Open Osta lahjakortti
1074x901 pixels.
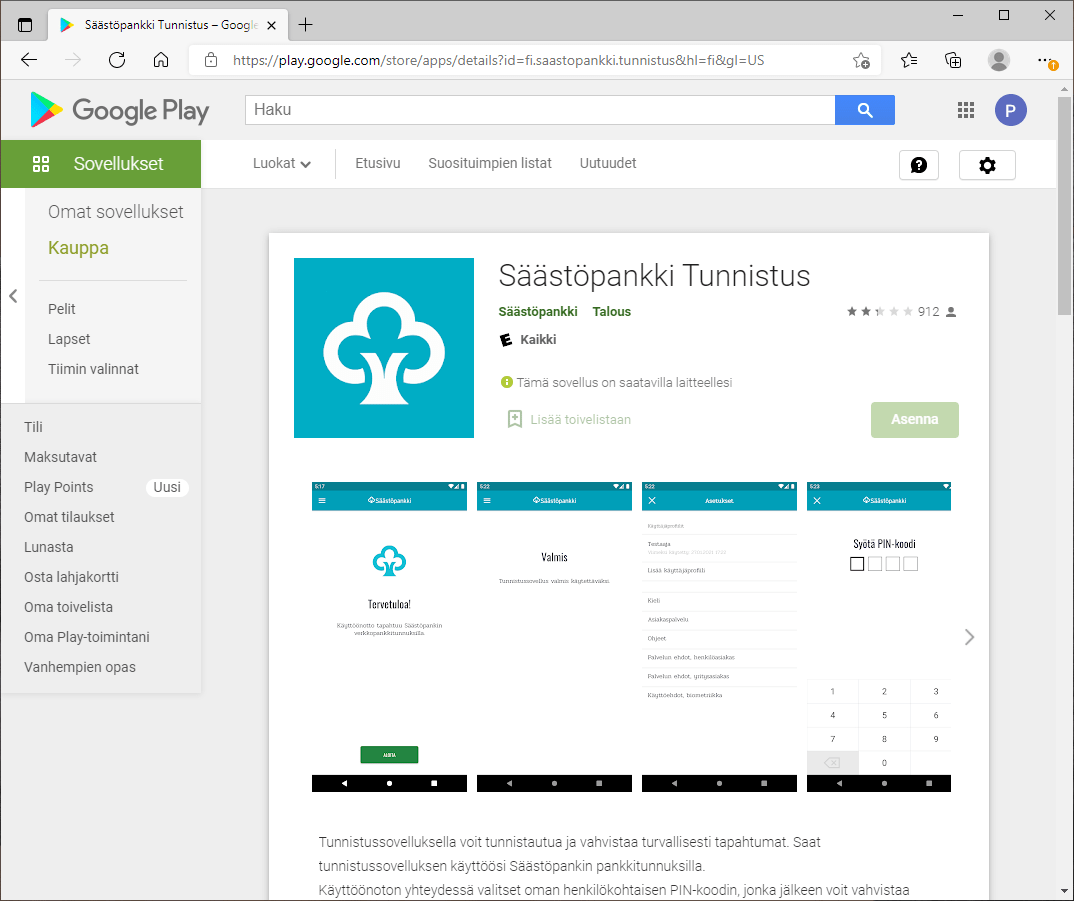pos(71,578)
